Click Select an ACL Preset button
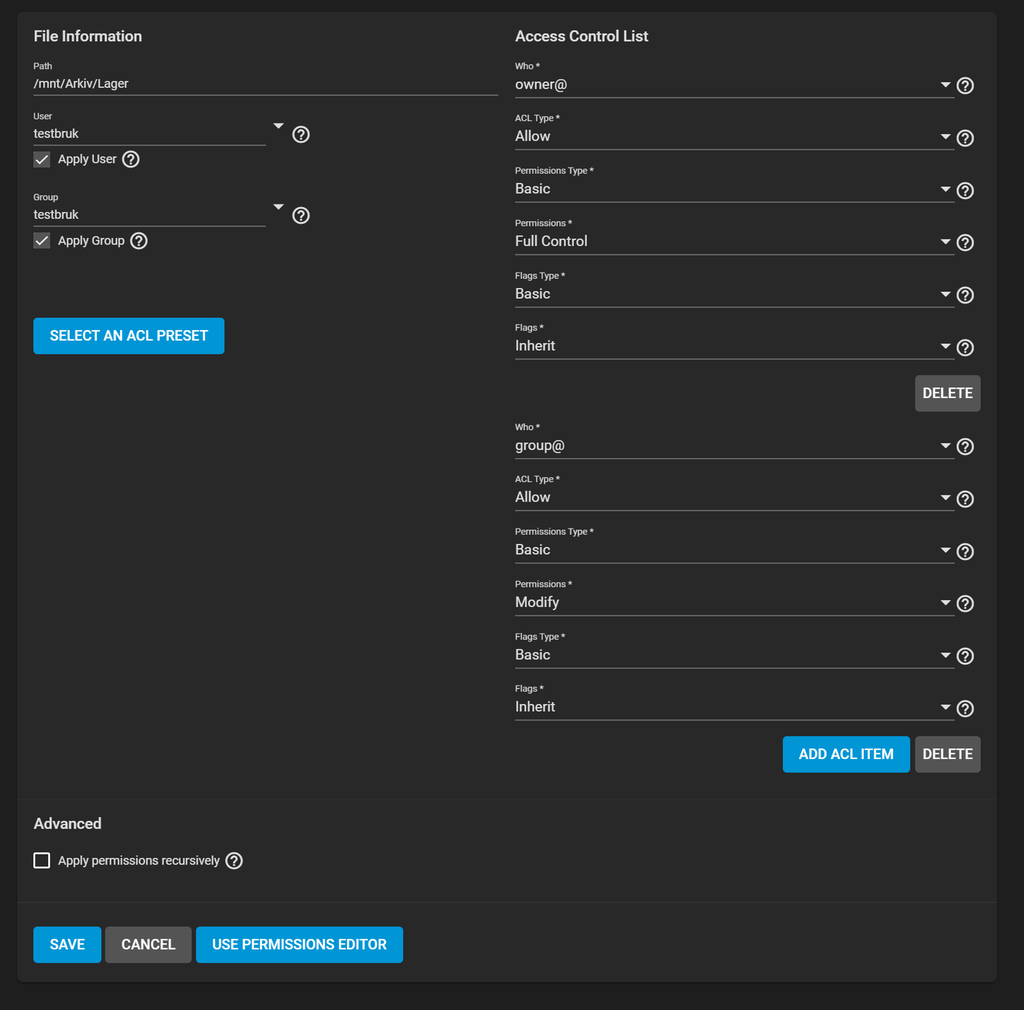This screenshot has width=1024, height=1010. click(x=129, y=336)
